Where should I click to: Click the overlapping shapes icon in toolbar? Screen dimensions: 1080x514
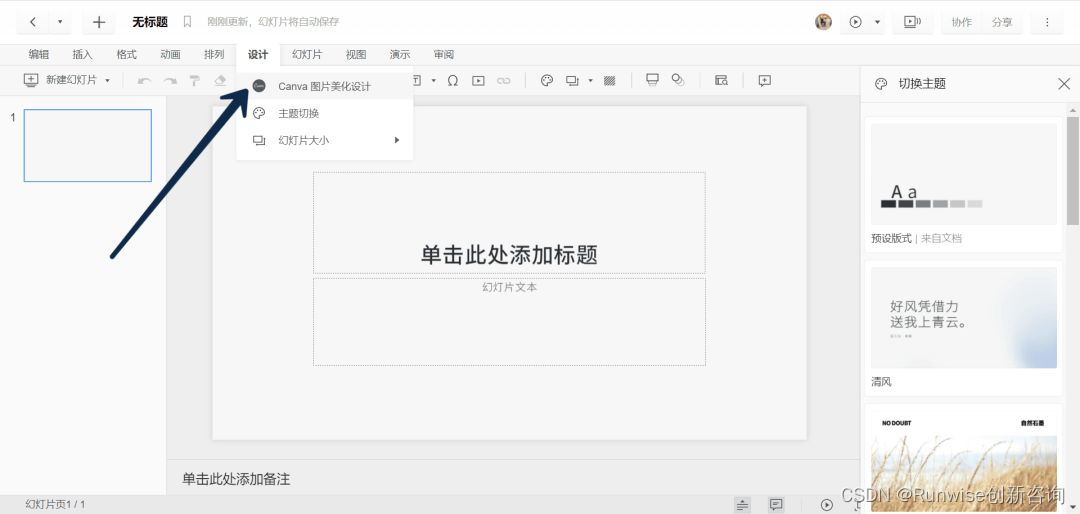678,80
